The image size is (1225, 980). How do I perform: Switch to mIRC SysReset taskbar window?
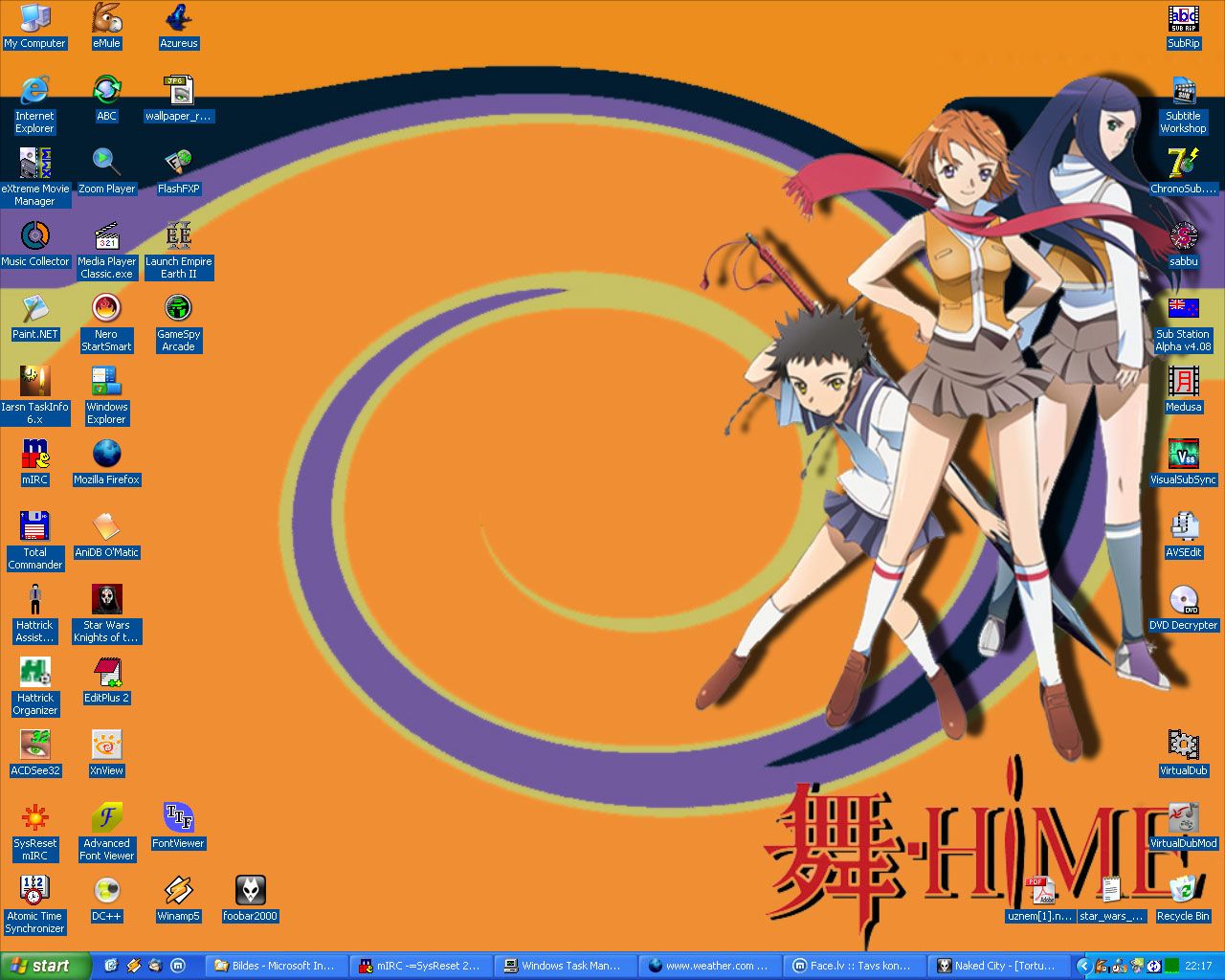[420, 966]
